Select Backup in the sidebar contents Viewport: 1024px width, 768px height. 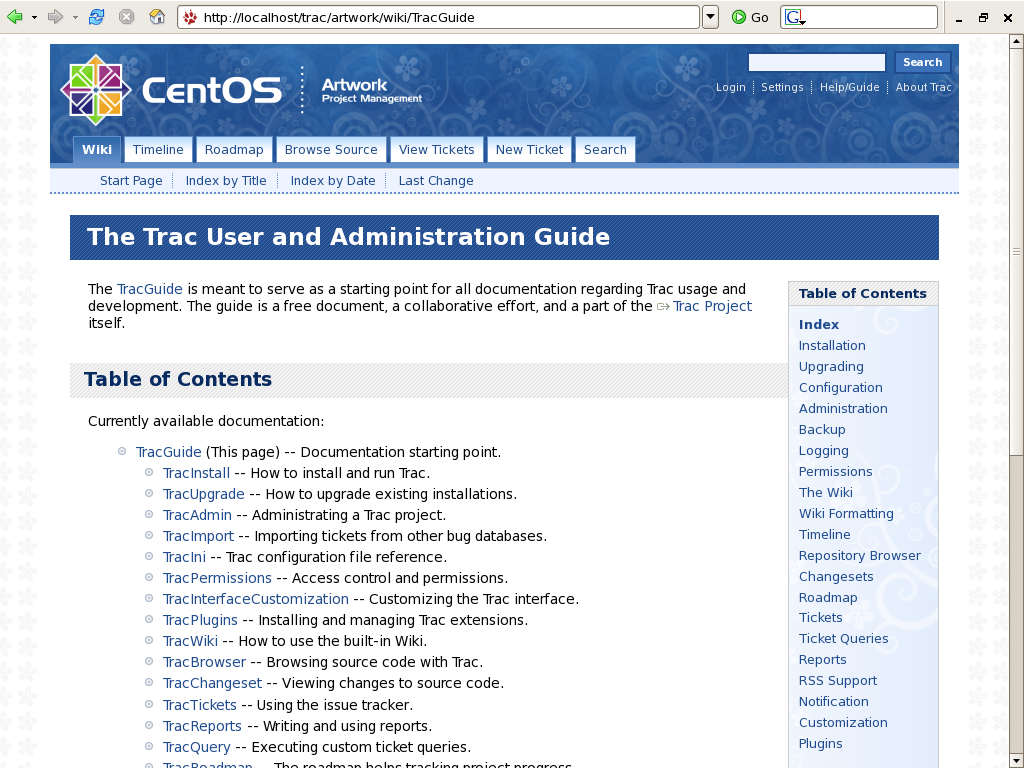pyautogui.click(x=822, y=429)
